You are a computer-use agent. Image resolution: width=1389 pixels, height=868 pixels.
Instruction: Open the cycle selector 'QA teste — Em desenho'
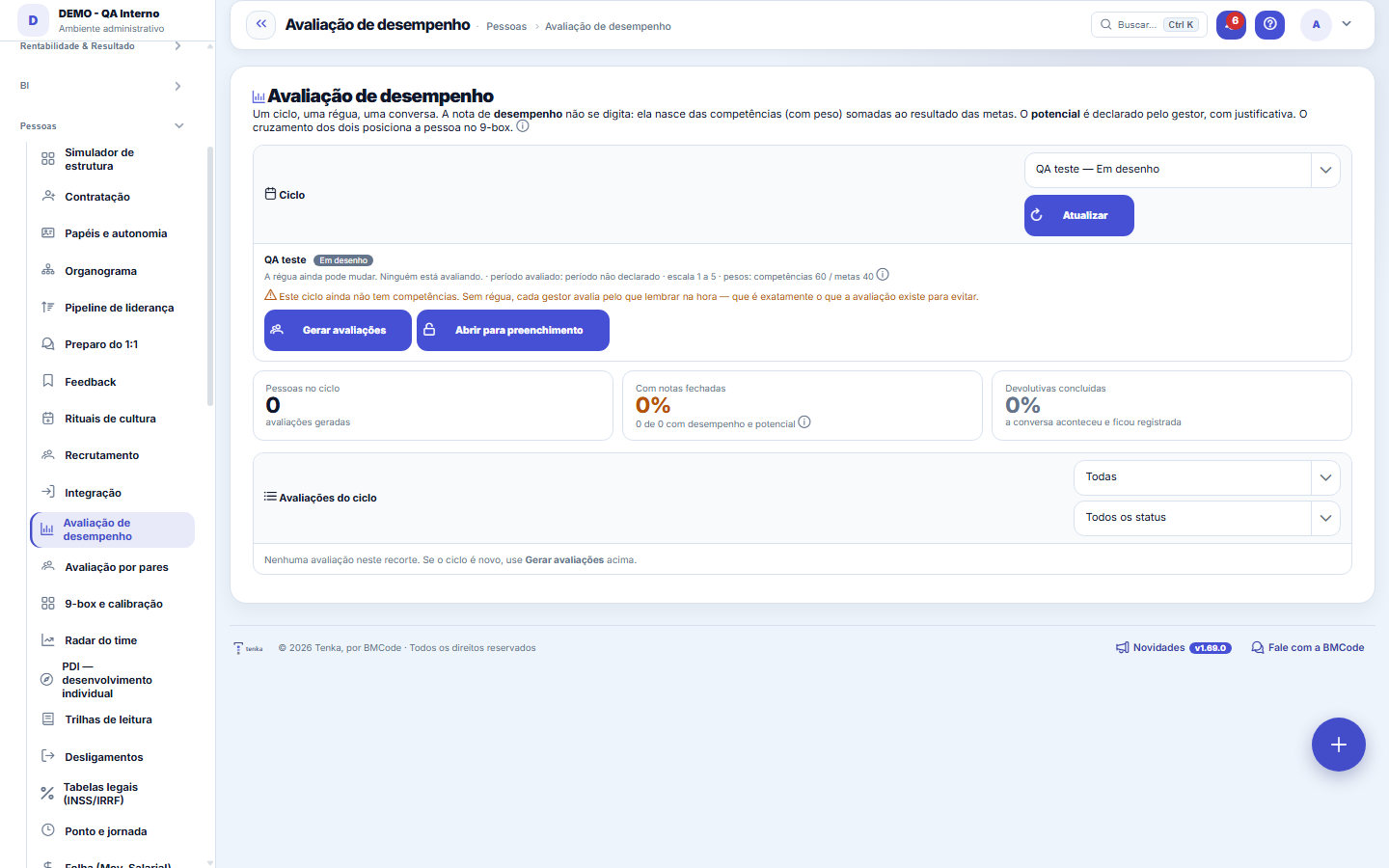tap(1182, 170)
